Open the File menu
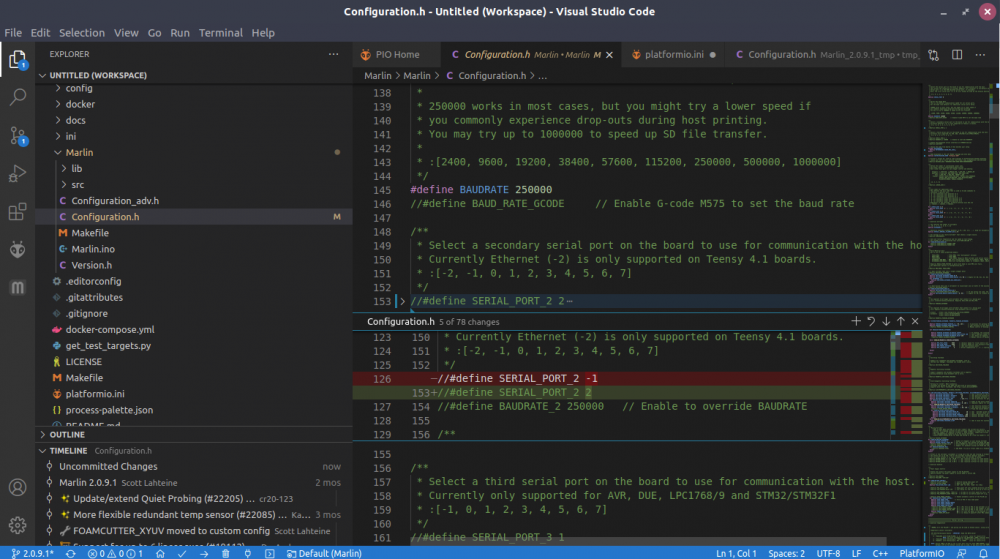1000x559 pixels. 13,33
